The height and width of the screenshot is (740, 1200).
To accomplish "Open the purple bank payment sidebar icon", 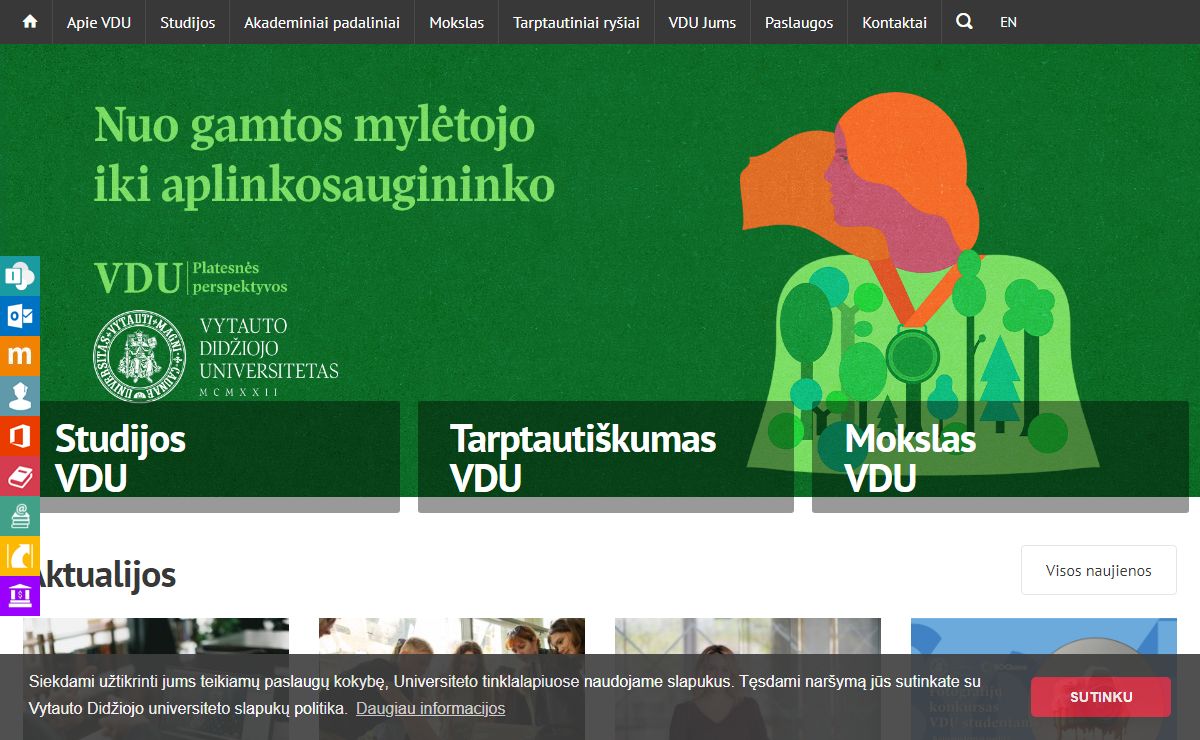I will click(x=20, y=595).
